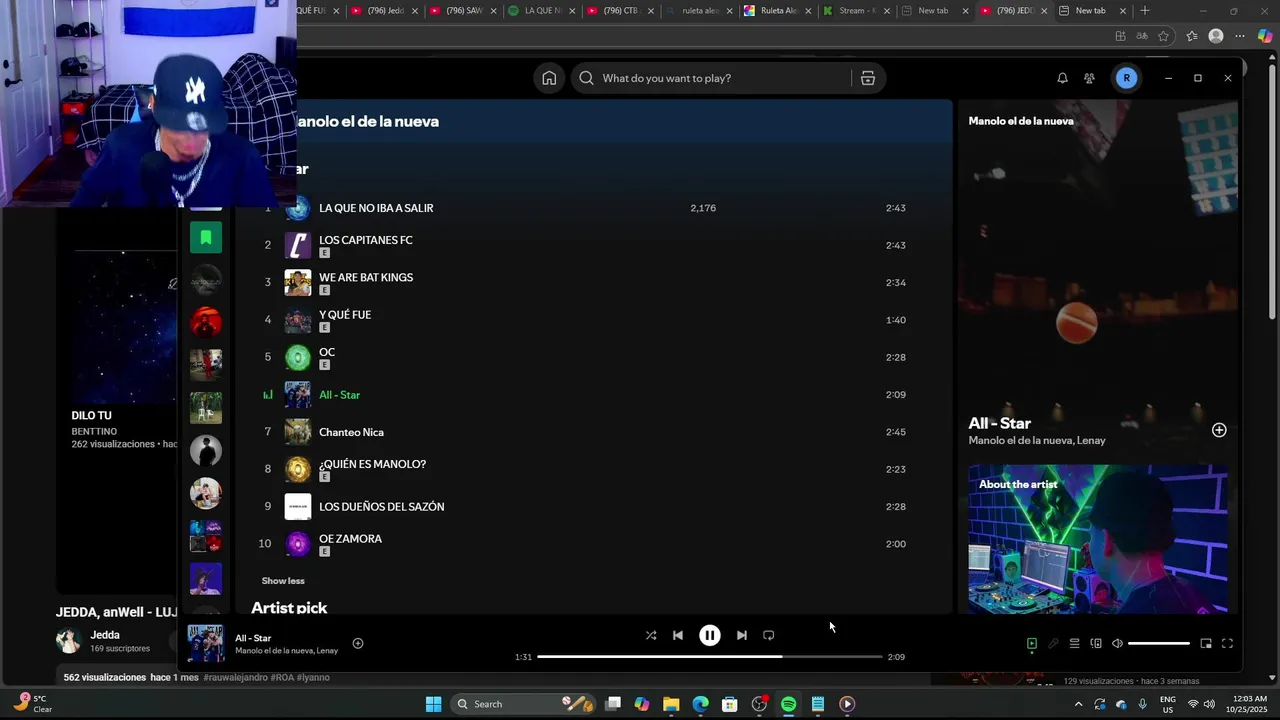The image size is (1280, 720).
Task: Collapse popular tracks with Show less
Action: pos(283,581)
